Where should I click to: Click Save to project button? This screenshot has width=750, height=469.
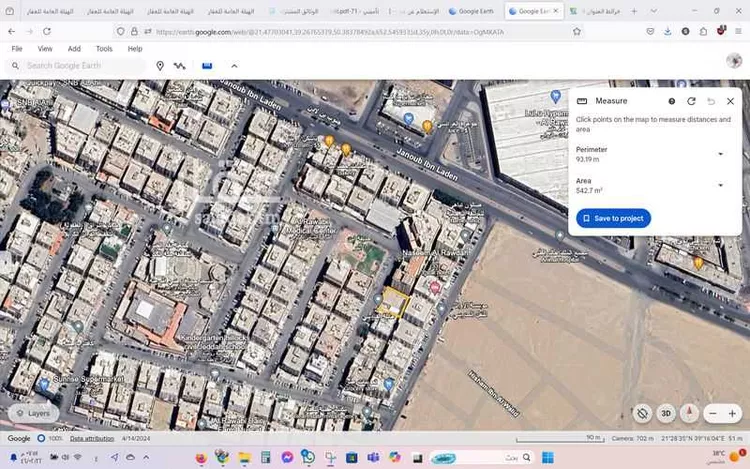(x=613, y=218)
